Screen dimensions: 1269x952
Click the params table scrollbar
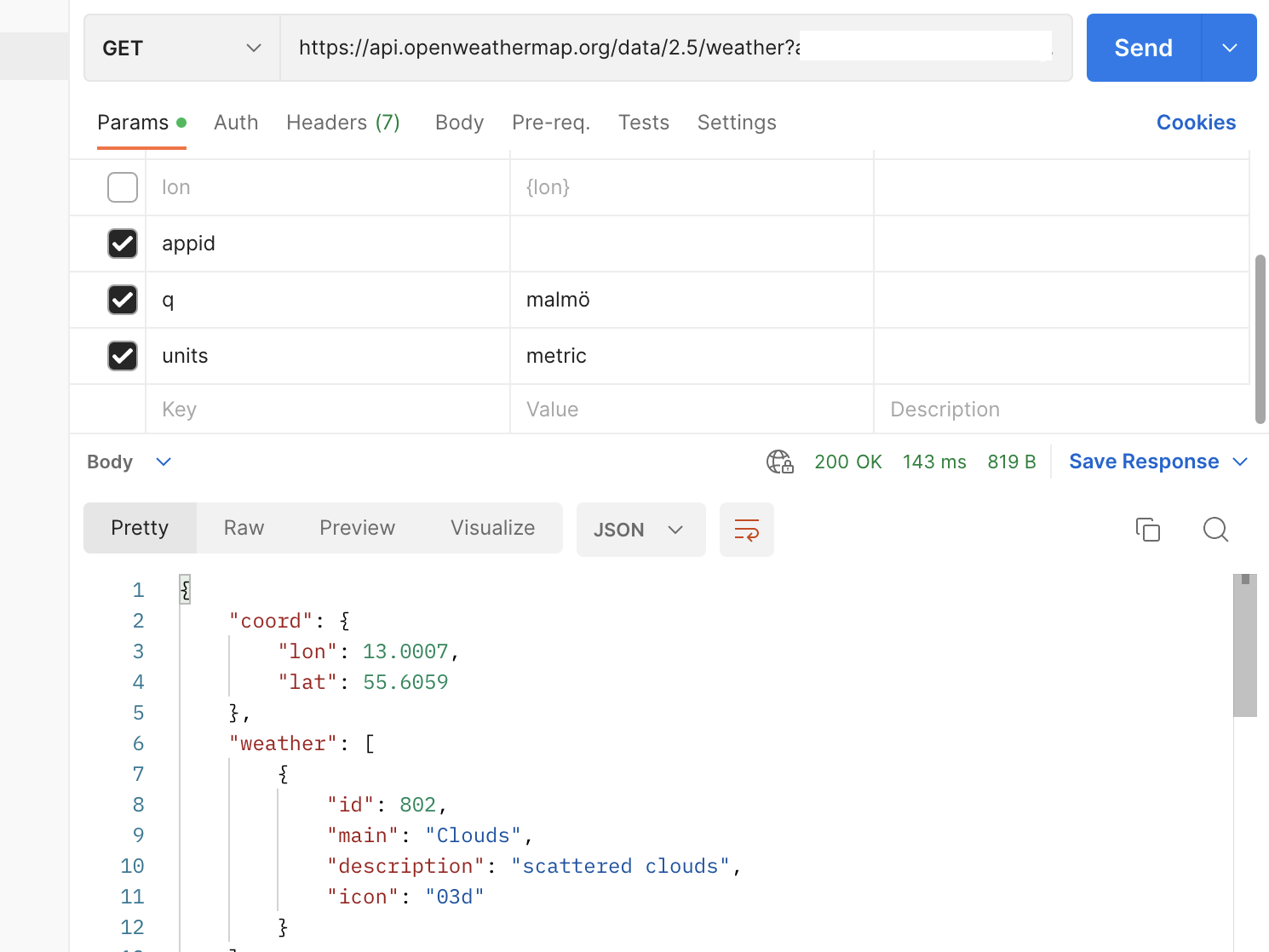point(1260,339)
